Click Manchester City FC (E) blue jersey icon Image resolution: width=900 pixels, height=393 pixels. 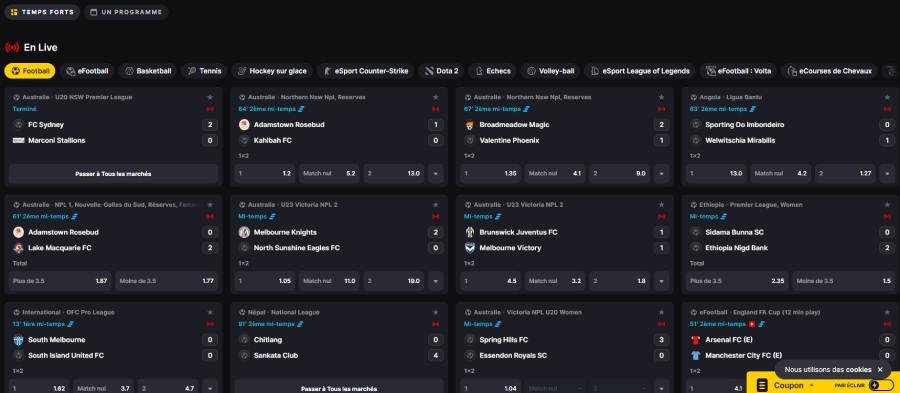tap(696, 355)
